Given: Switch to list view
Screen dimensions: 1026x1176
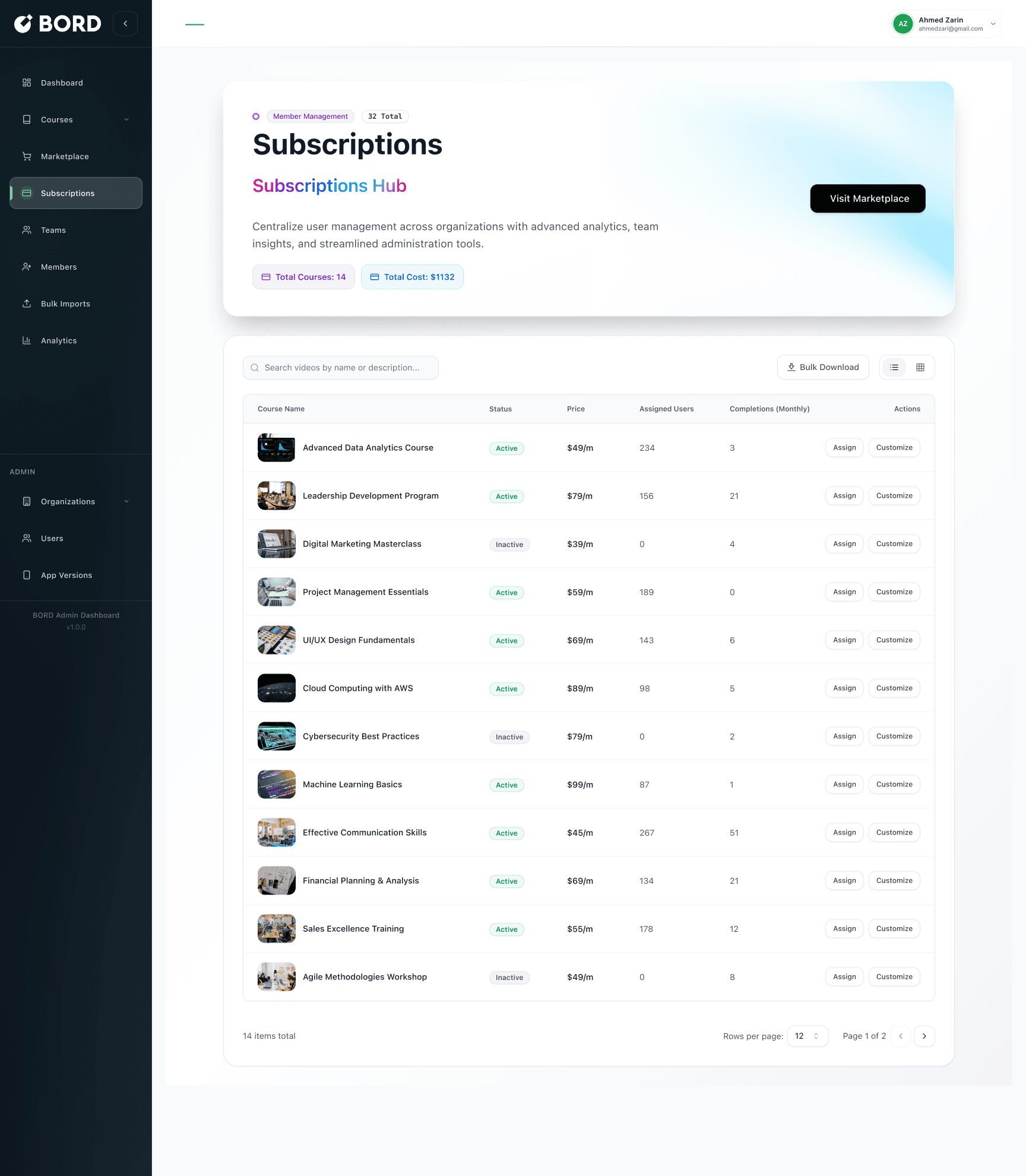Looking at the screenshot, I should [894, 367].
